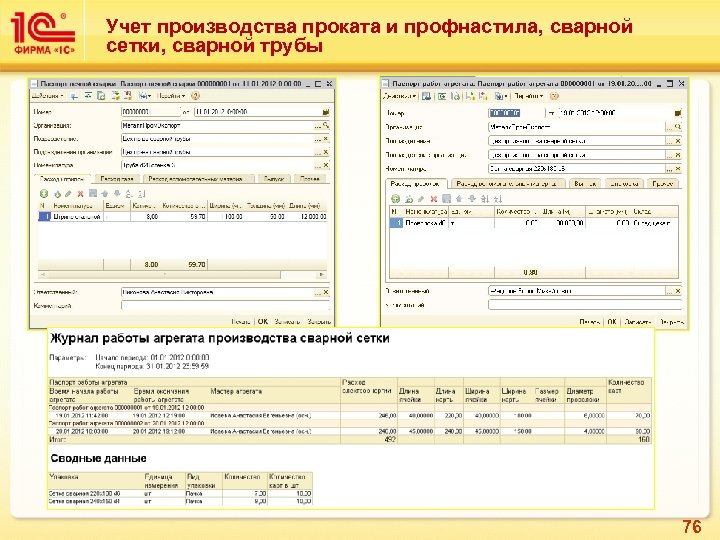Open the Действия menu in left window

pyautogui.click(x=48, y=96)
